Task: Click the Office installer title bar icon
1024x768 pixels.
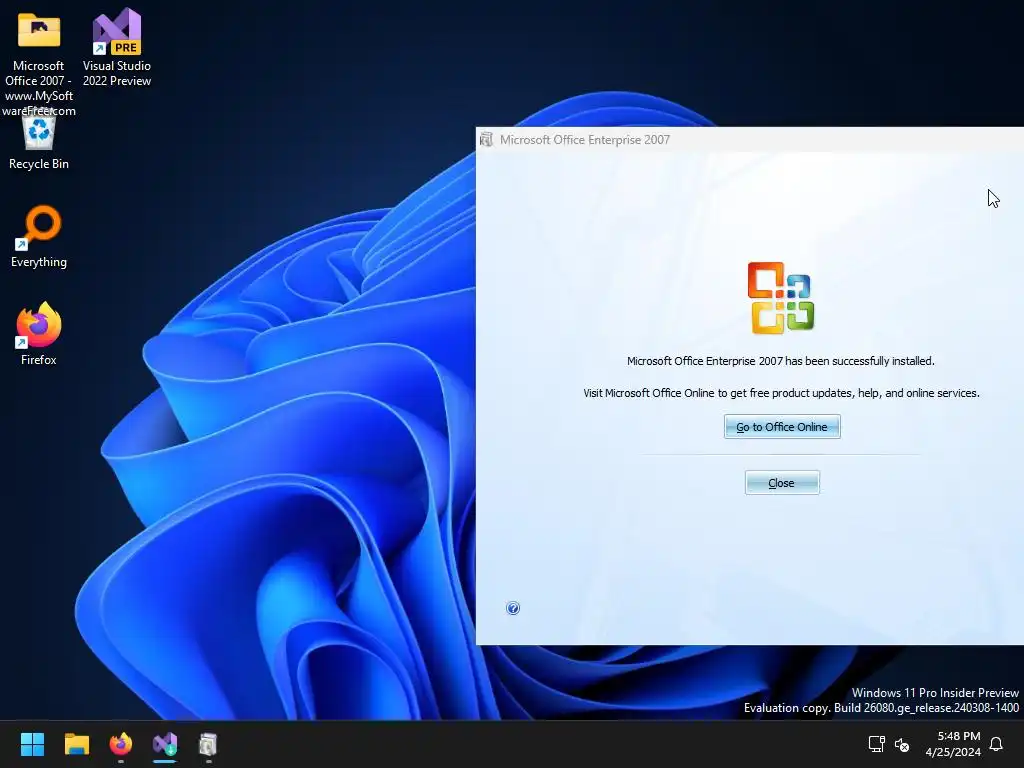Action: tap(487, 139)
